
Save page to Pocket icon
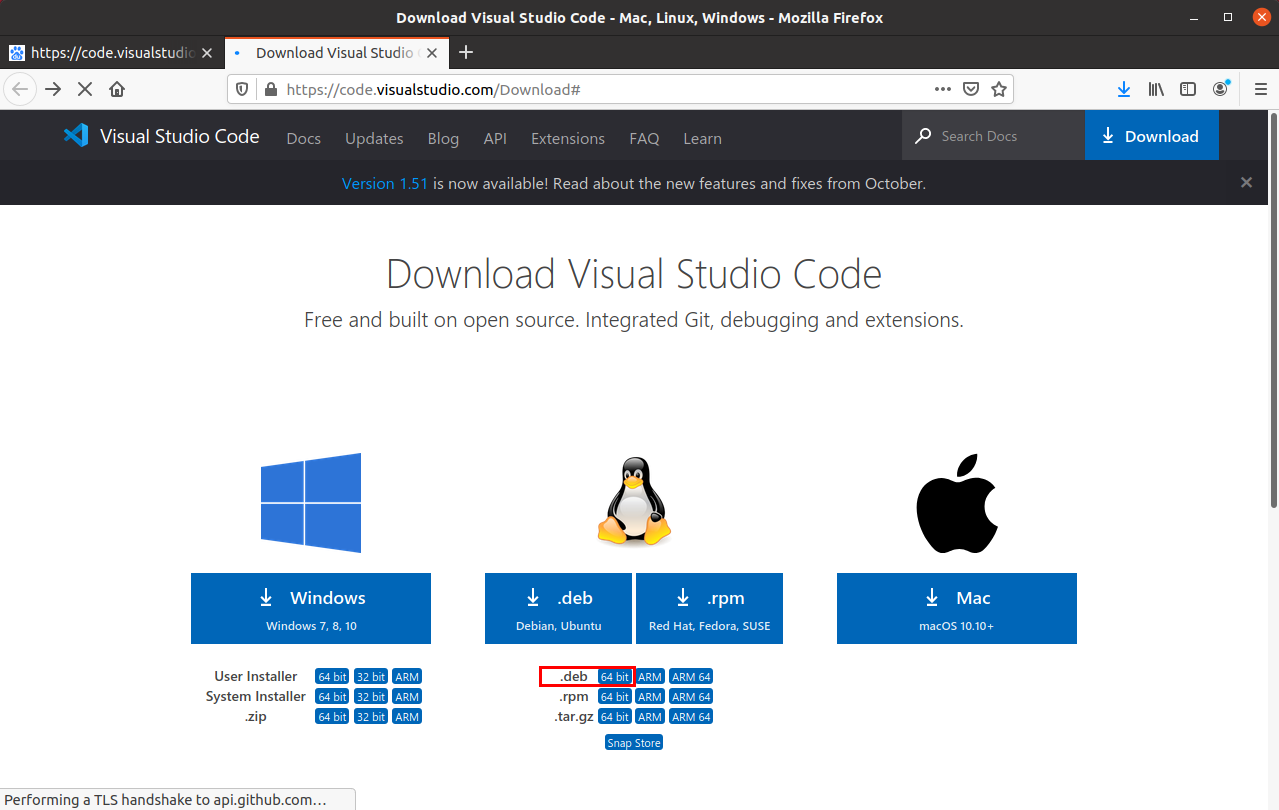(970, 89)
